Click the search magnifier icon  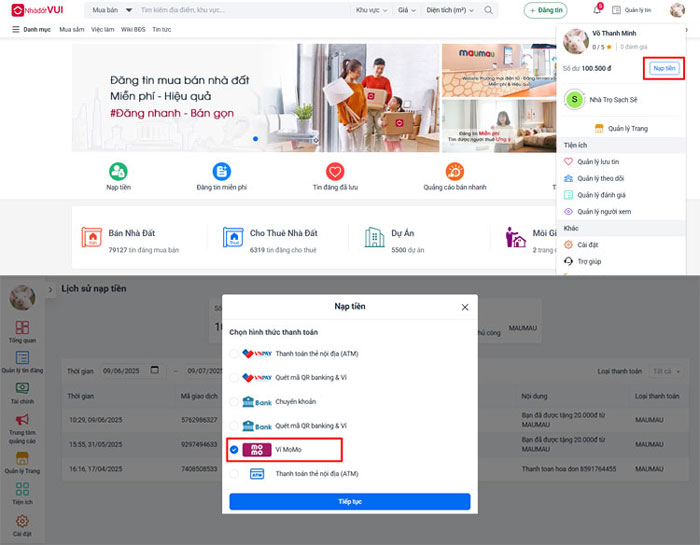coord(488,10)
